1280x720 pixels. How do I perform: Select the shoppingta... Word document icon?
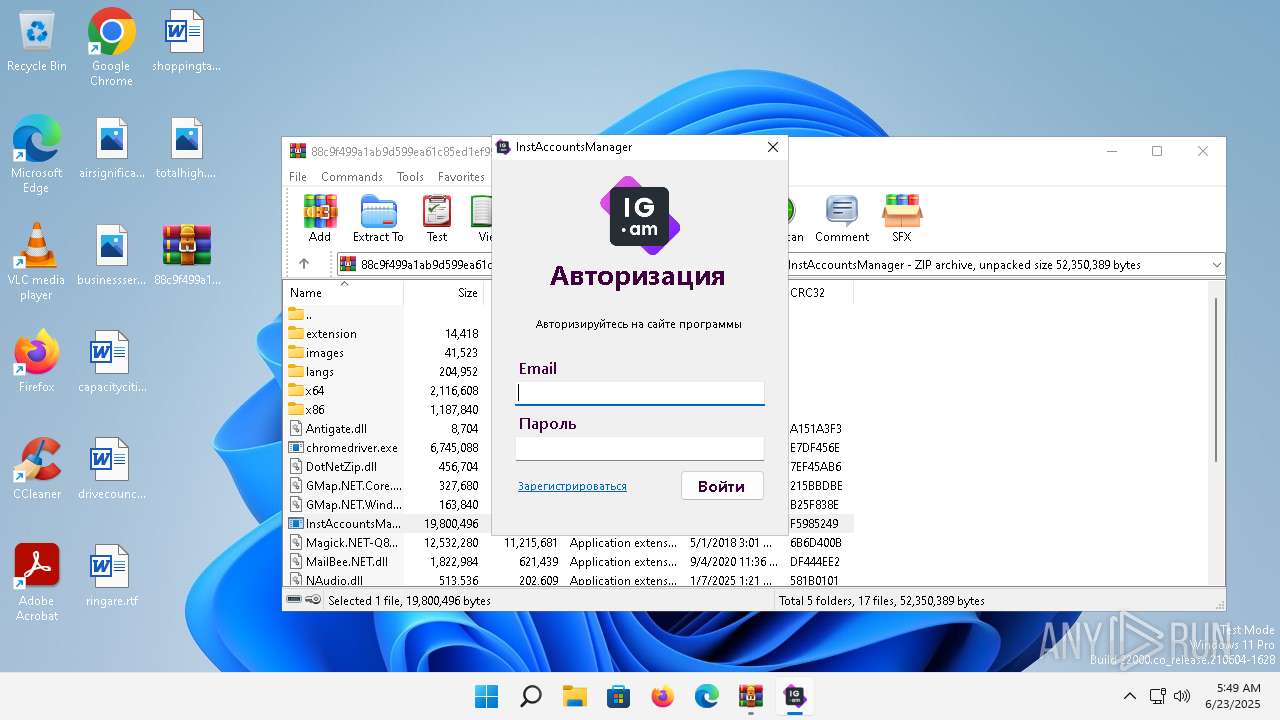[x=186, y=42]
